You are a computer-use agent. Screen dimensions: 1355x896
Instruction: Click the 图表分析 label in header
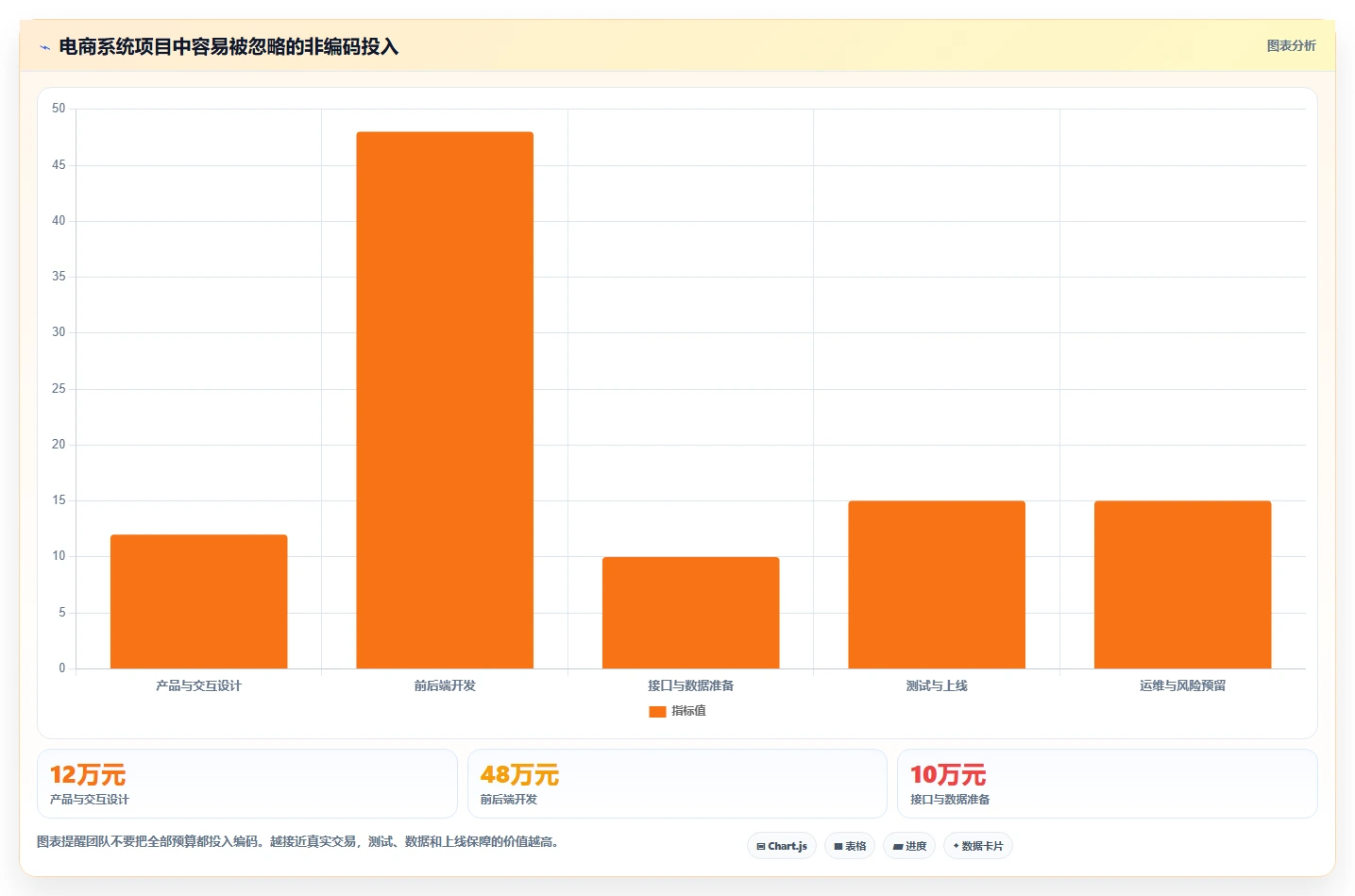(x=1291, y=45)
